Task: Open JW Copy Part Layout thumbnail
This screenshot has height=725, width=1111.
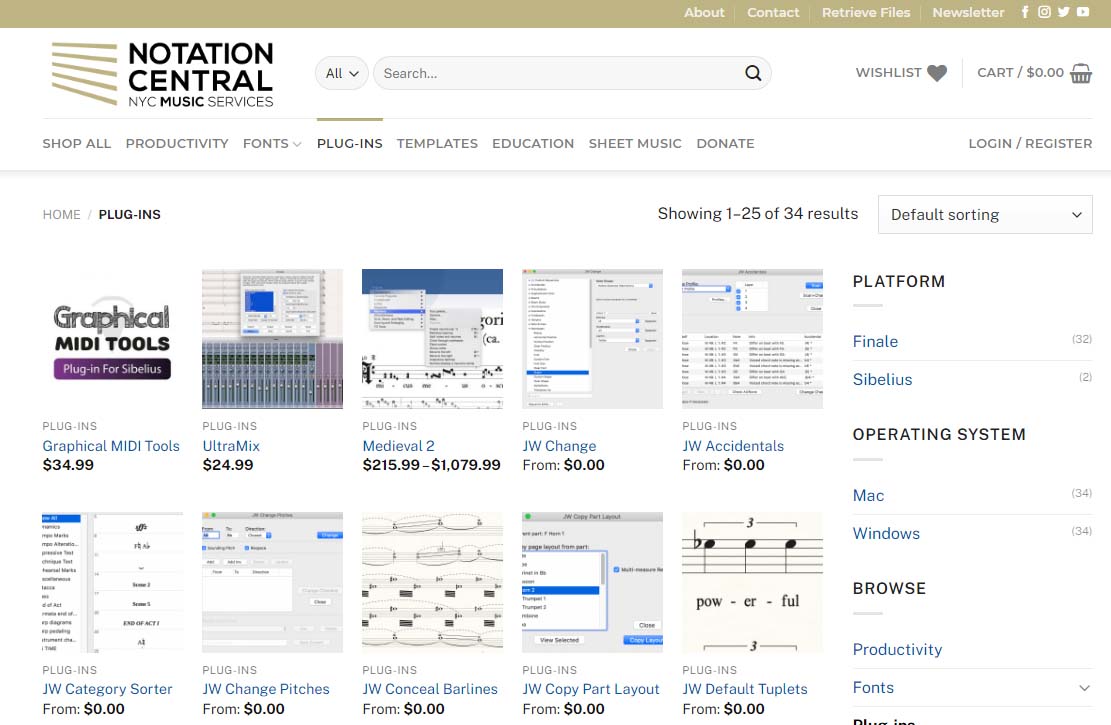Action: tap(592, 583)
